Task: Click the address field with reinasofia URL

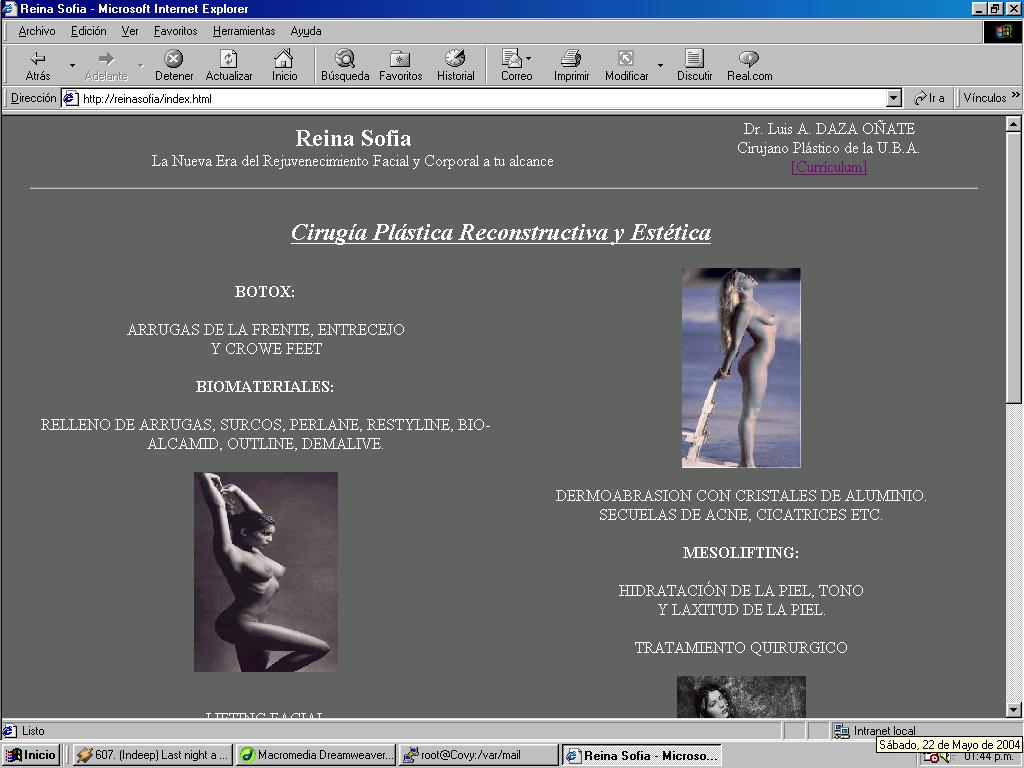Action: [482, 99]
